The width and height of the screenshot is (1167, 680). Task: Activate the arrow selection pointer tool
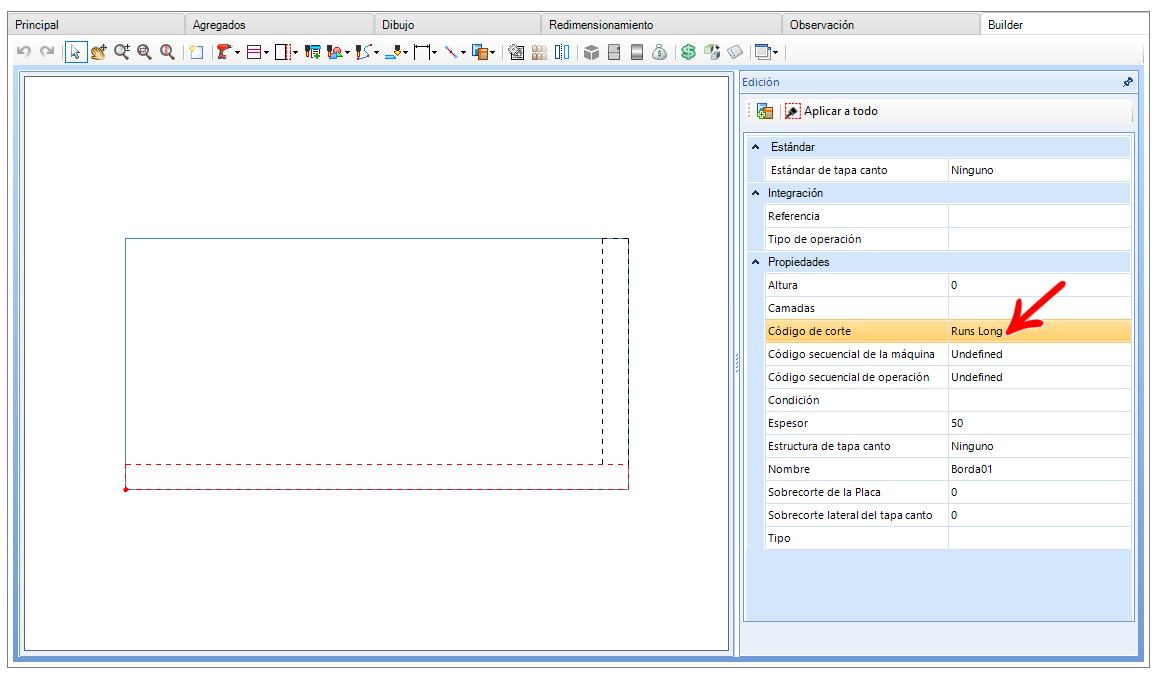[76, 51]
